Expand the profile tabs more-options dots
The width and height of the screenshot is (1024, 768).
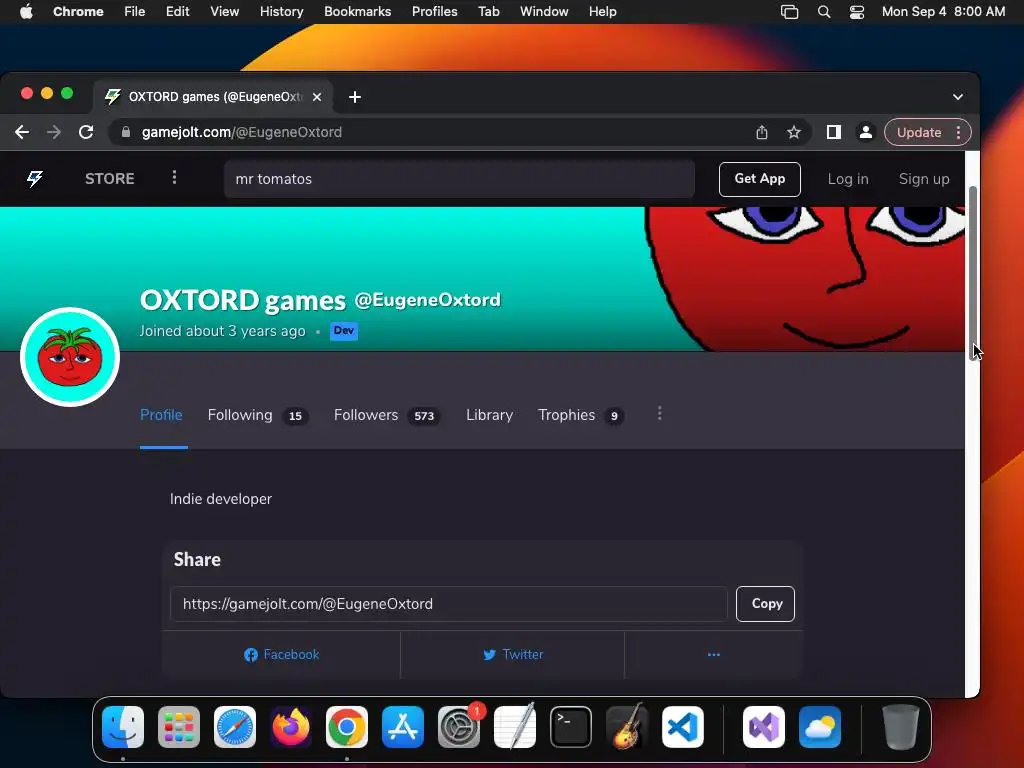pos(660,413)
